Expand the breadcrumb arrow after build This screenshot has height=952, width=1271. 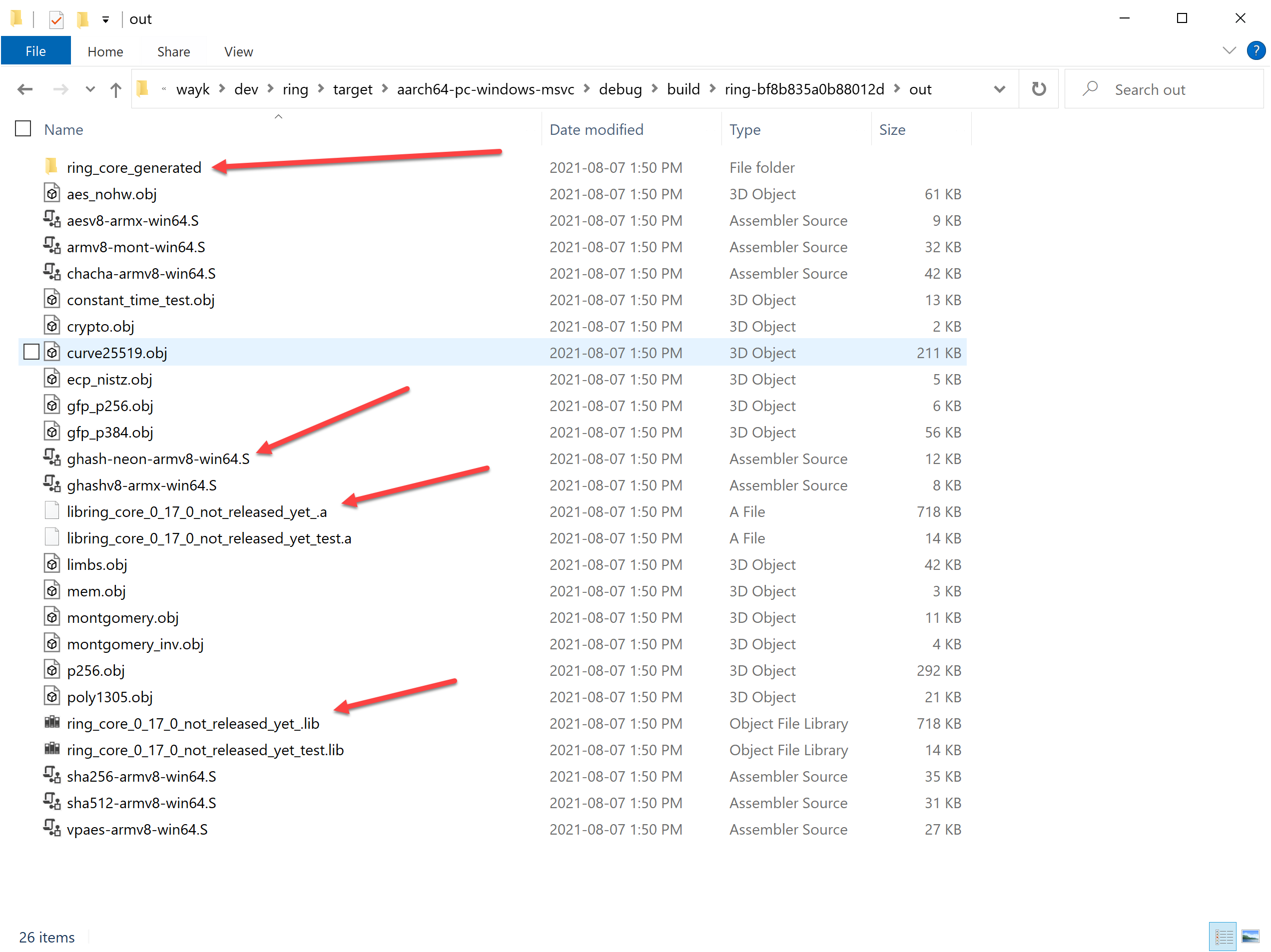tap(712, 88)
